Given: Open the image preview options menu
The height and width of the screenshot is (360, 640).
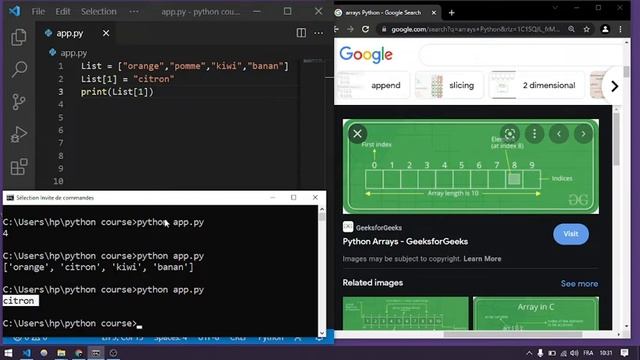Looking at the screenshot, I should tap(534, 133).
